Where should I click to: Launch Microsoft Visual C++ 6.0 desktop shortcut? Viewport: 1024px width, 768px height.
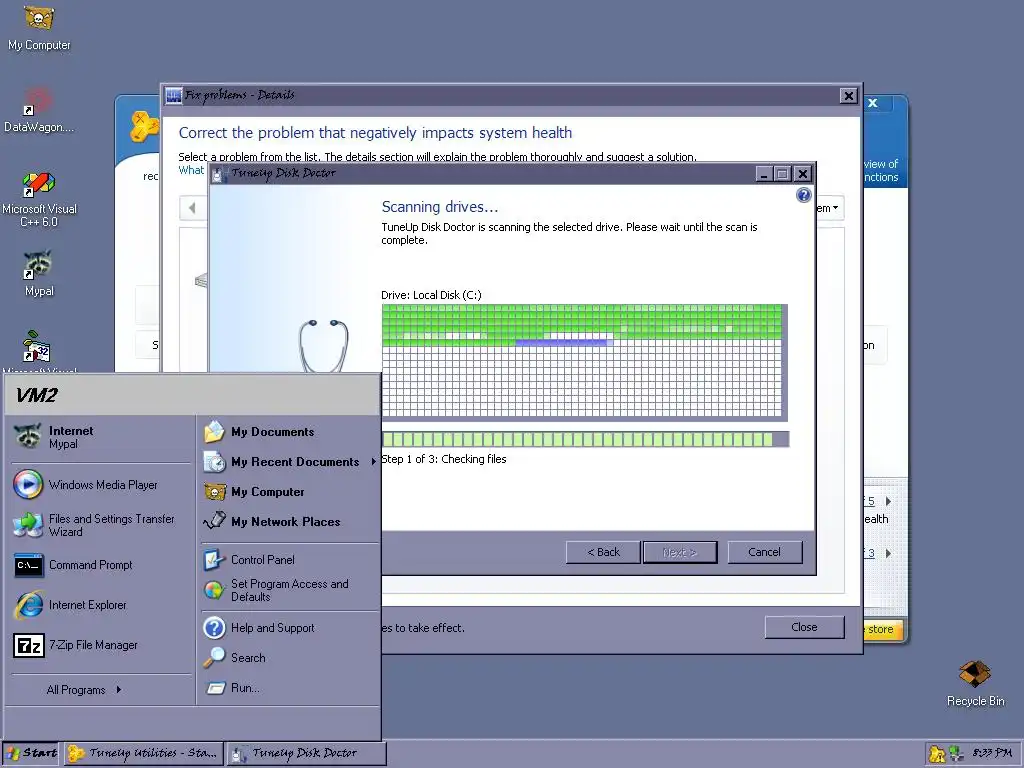point(39,199)
